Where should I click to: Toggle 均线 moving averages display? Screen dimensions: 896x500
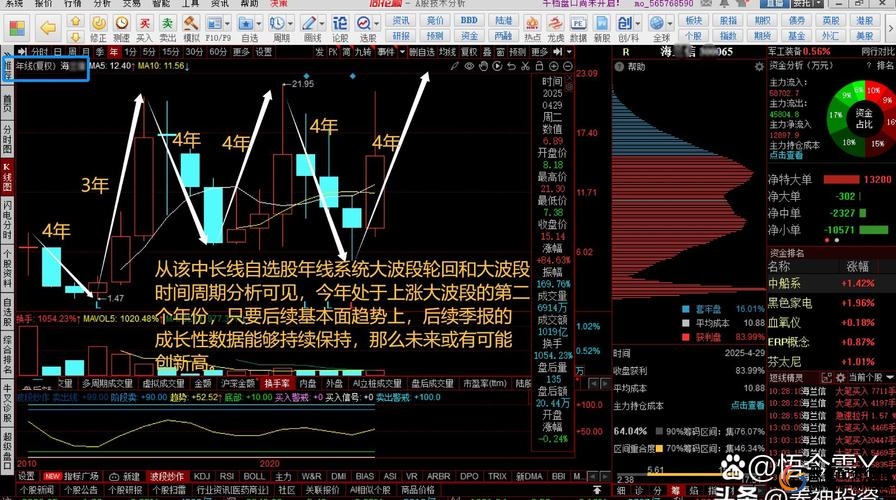(447, 52)
